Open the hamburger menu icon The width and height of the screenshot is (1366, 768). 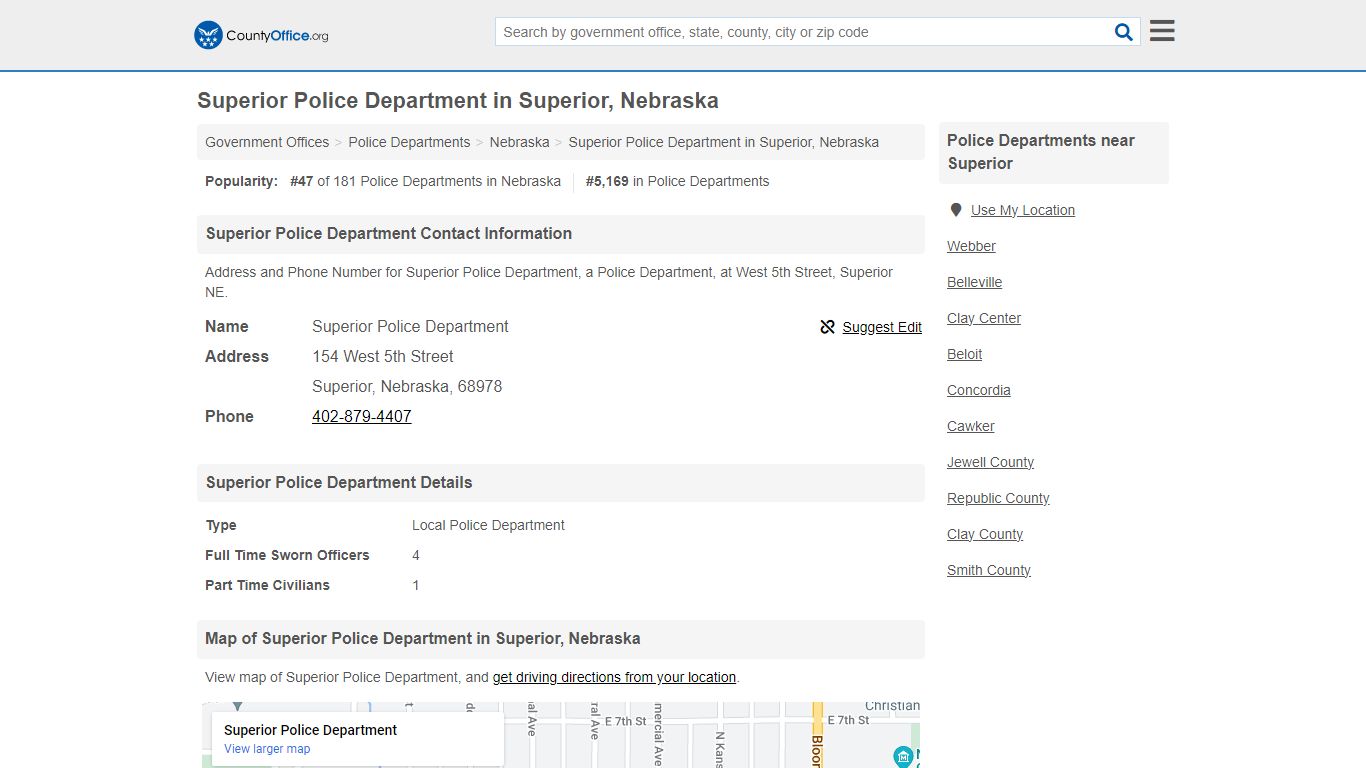(1162, 31)
